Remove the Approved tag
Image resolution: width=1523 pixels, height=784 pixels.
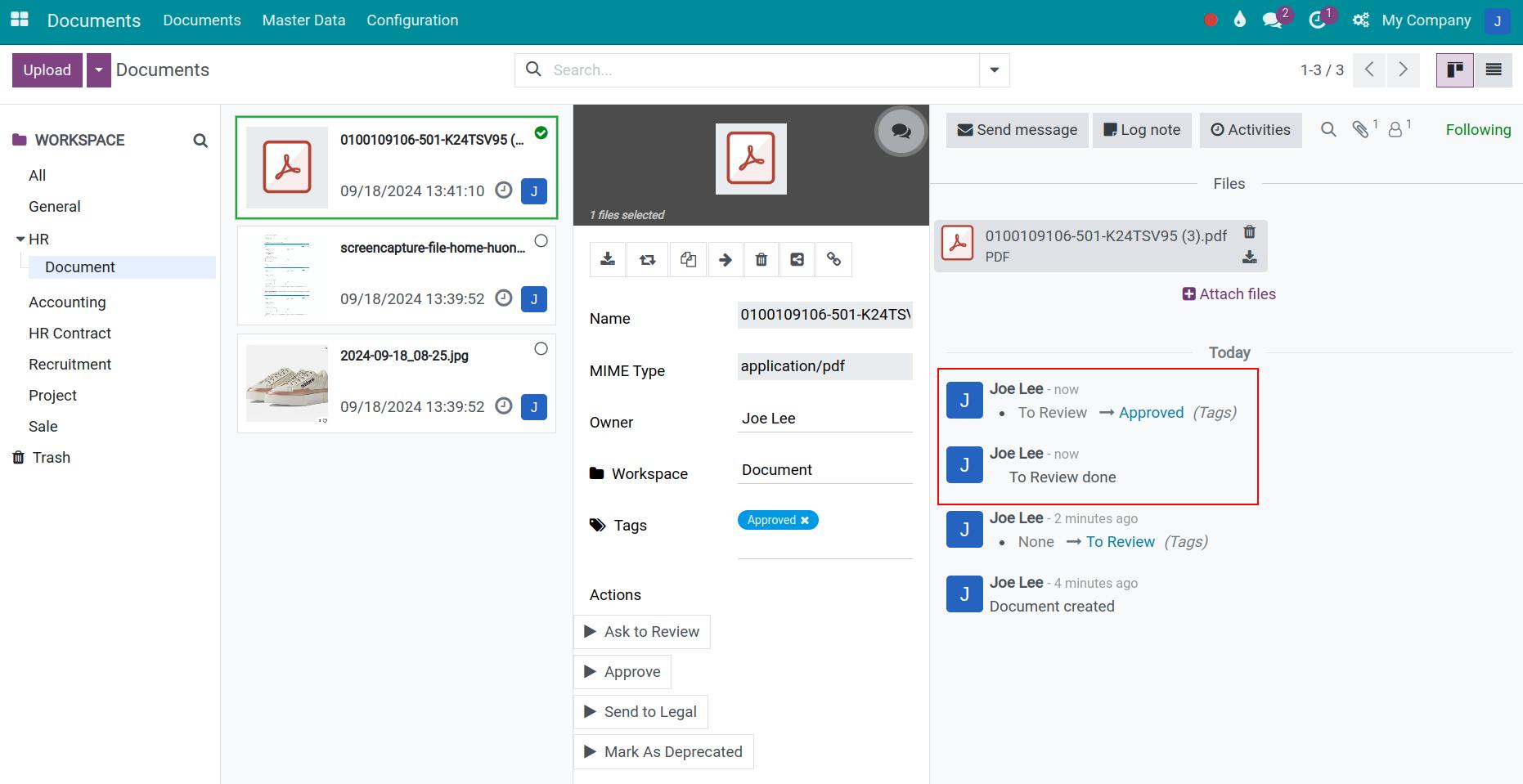coord(805,520)
